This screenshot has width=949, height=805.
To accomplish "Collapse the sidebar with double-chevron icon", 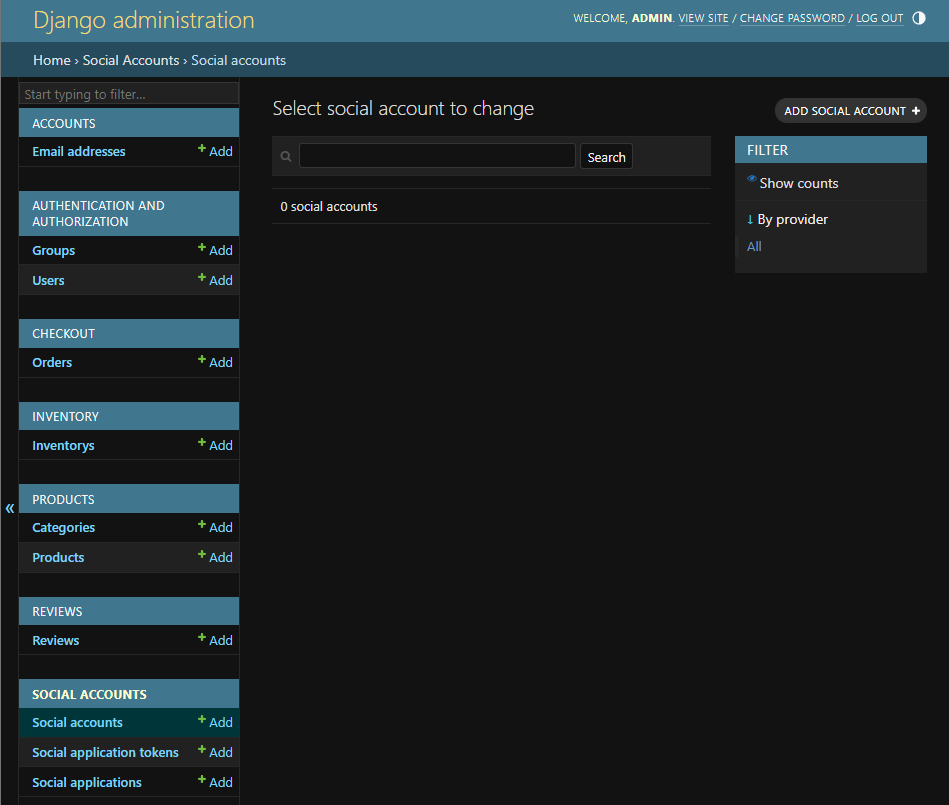I will click(10, 508).
